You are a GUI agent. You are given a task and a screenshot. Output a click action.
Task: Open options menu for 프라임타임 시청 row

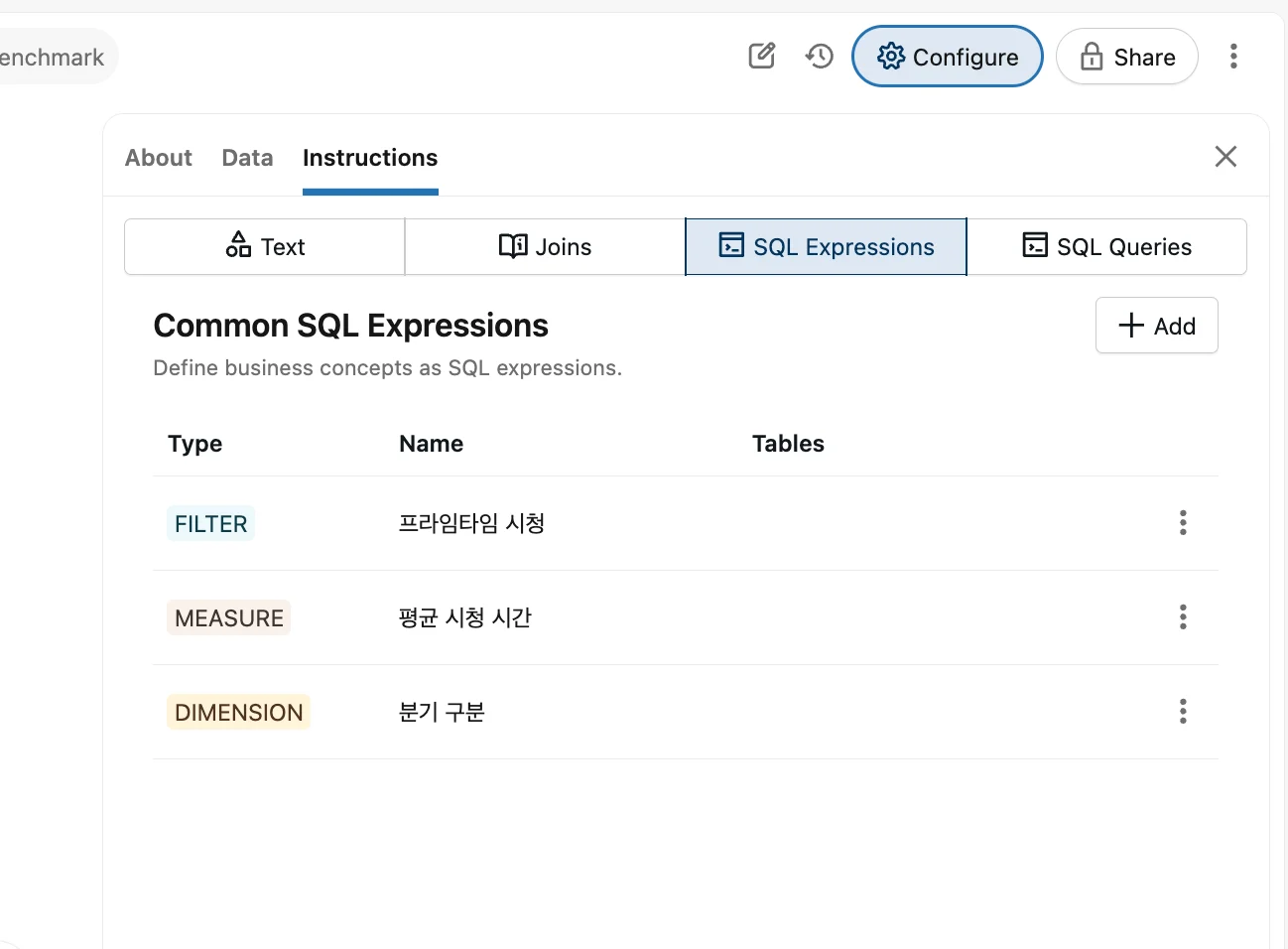point(1183,523)
